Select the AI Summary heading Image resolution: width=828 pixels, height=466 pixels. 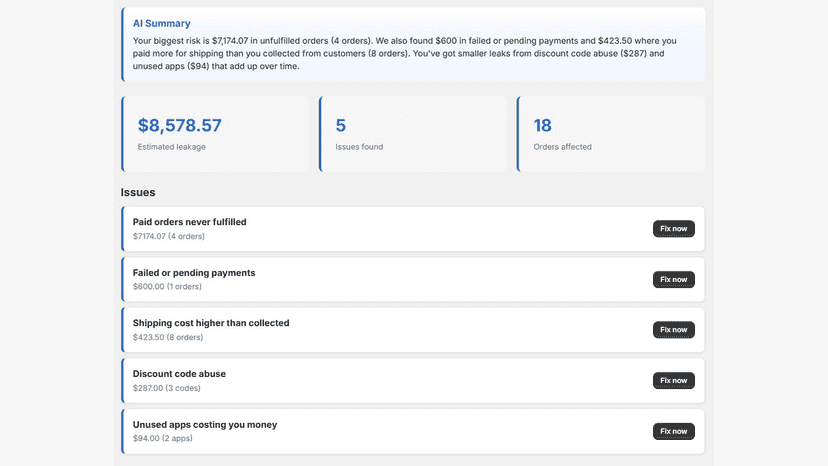162,23
